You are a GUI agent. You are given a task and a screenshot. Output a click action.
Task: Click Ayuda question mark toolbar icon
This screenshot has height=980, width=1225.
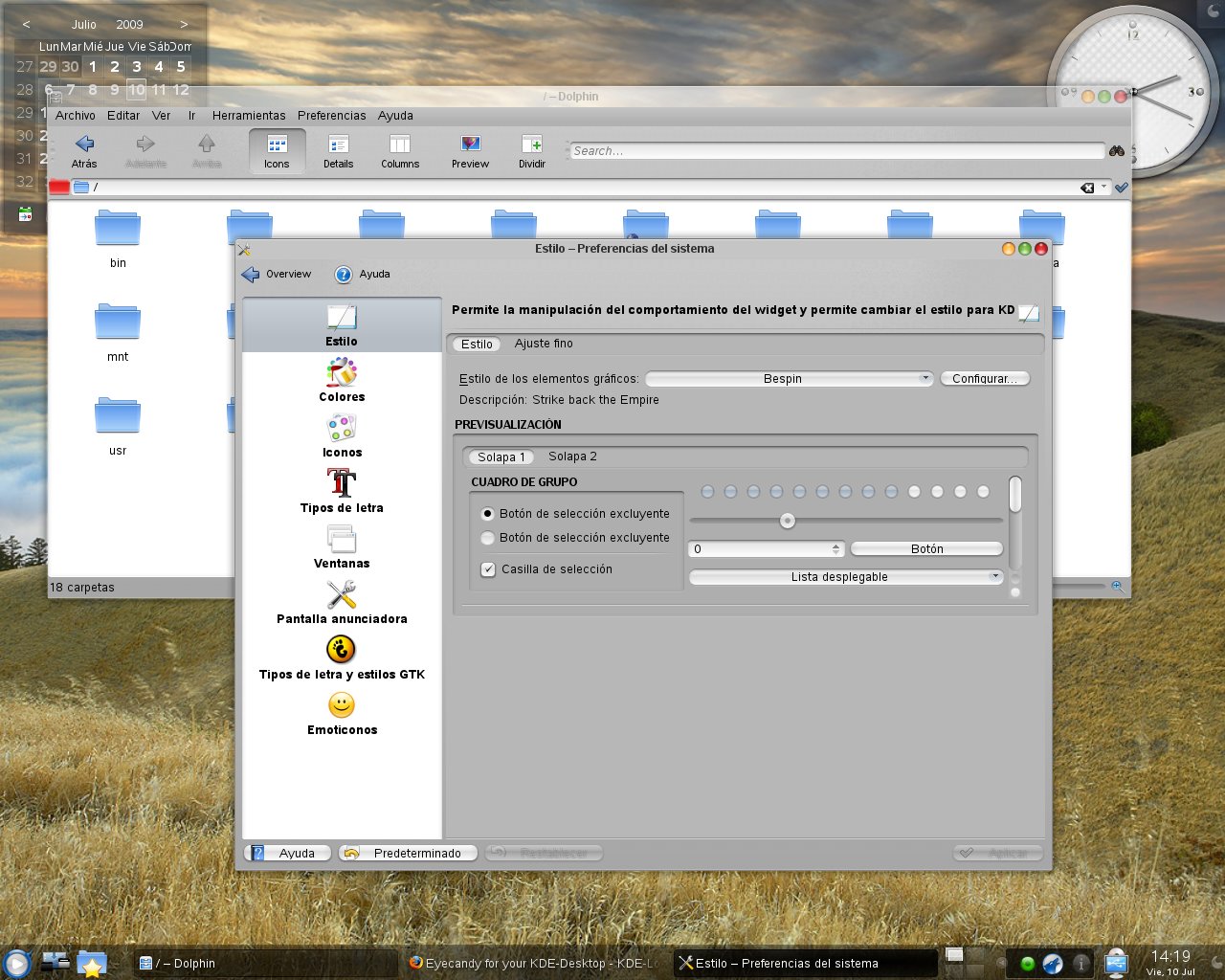click(344, 275)
